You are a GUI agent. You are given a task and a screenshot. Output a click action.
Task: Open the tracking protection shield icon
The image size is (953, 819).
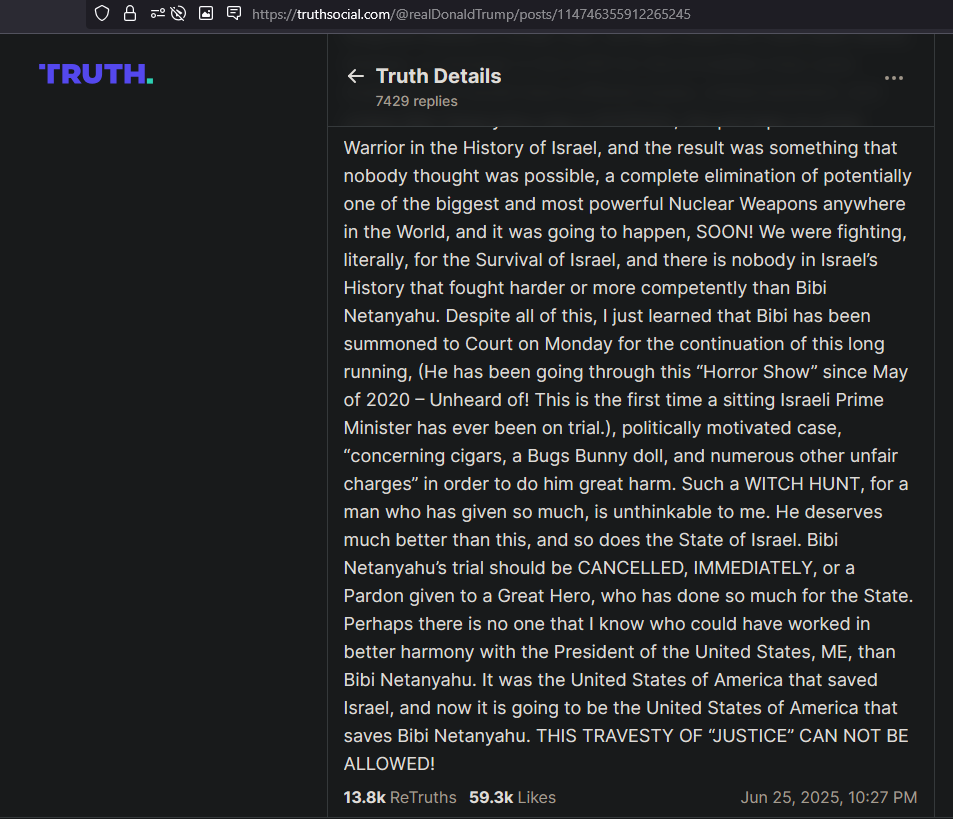(102, 13)
